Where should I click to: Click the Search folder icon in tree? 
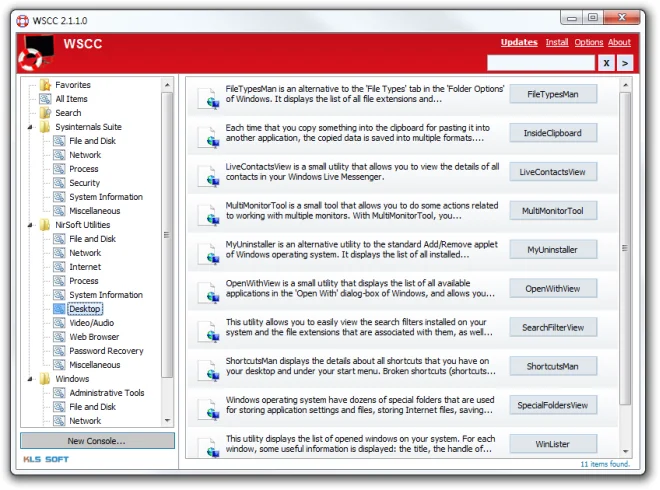[x=45, y=113]
